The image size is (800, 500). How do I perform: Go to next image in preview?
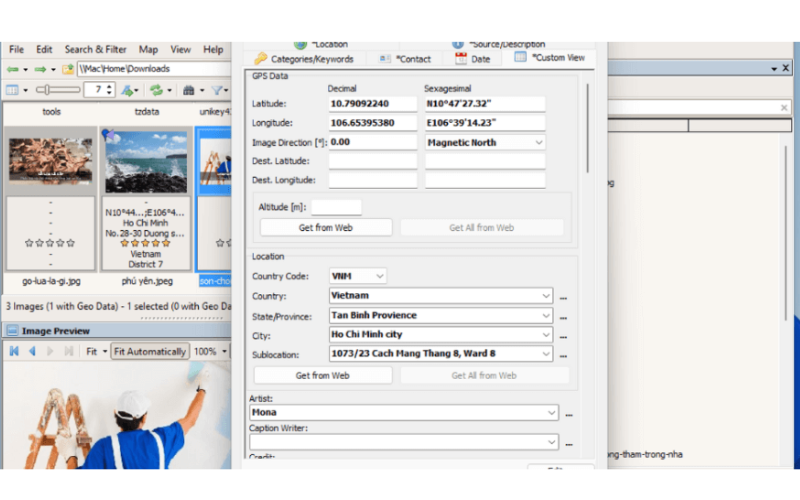coord(50,351)
